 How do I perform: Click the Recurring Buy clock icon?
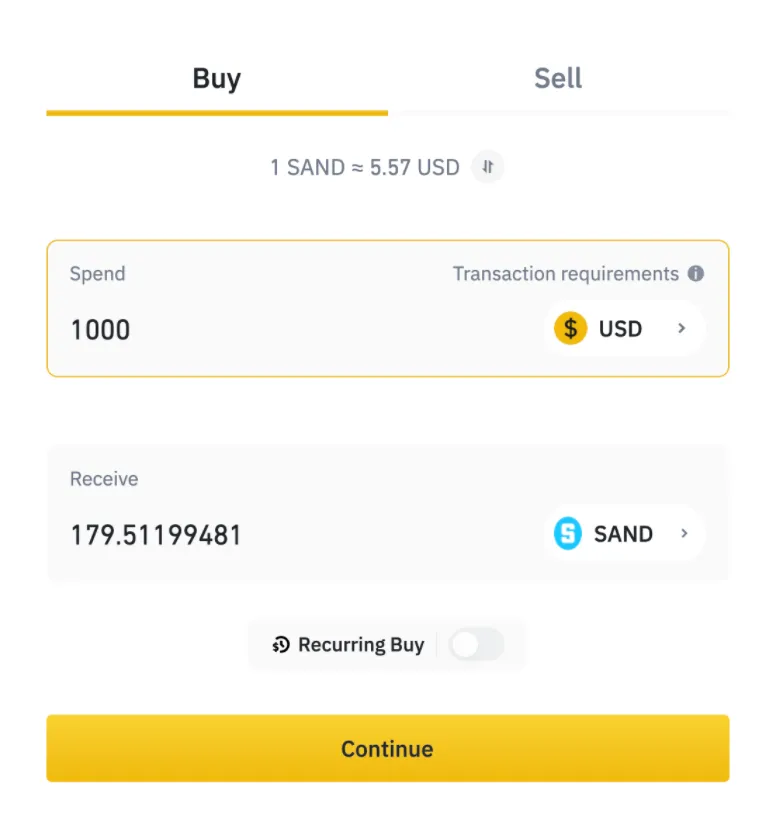281,645
